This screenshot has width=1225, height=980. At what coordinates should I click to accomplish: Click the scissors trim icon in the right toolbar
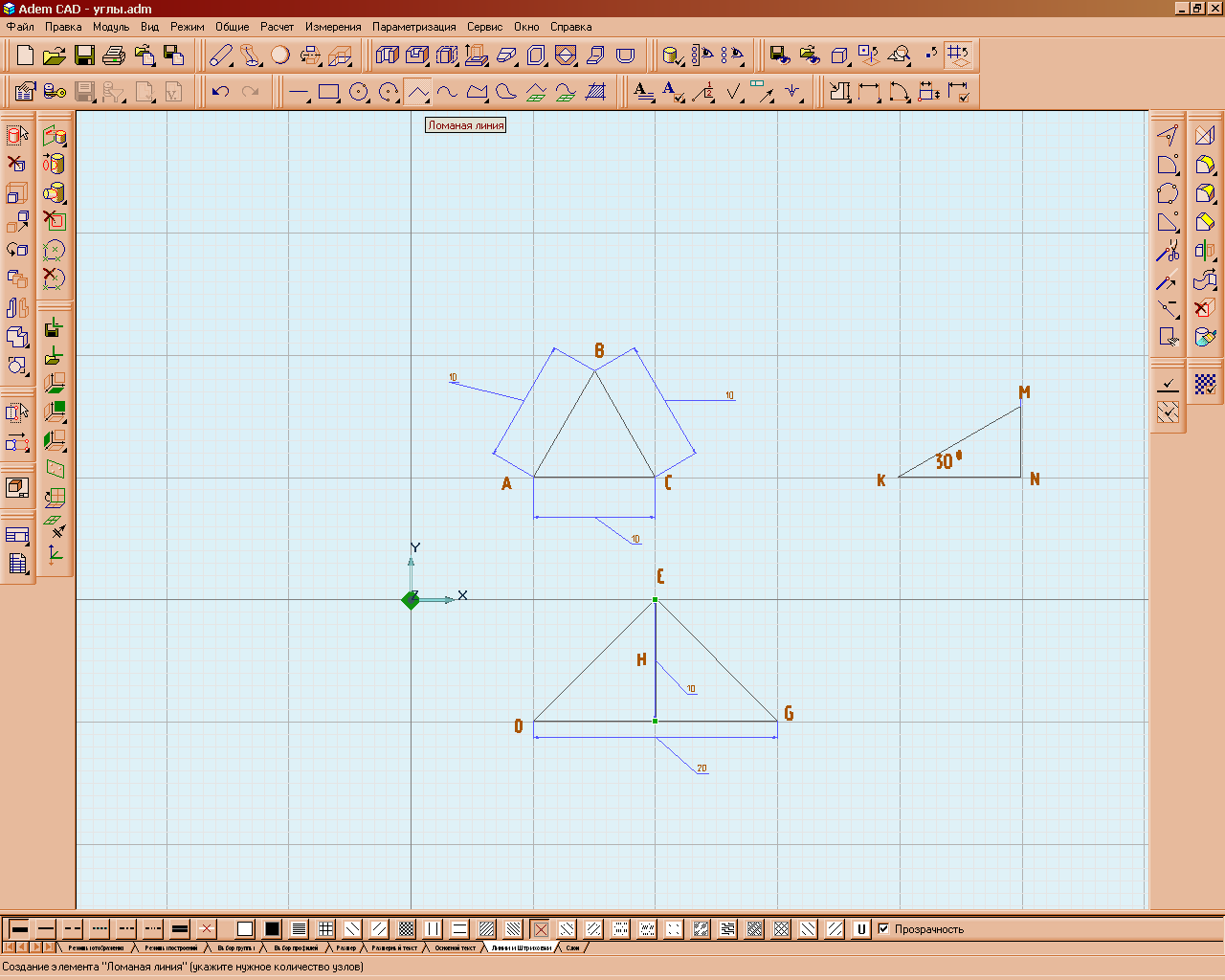(1168, 253)
